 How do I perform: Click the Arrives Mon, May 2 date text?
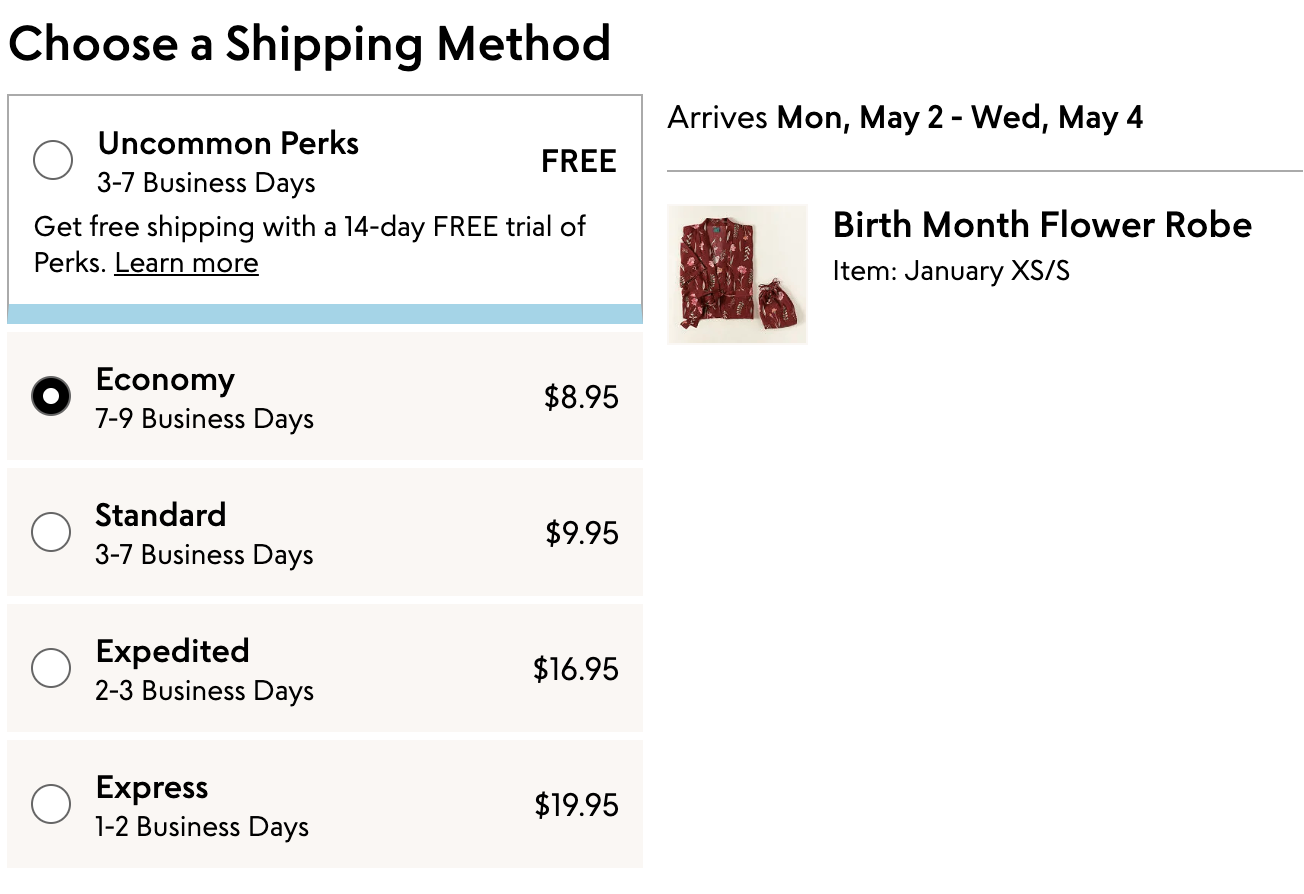[x=905, y=118]
